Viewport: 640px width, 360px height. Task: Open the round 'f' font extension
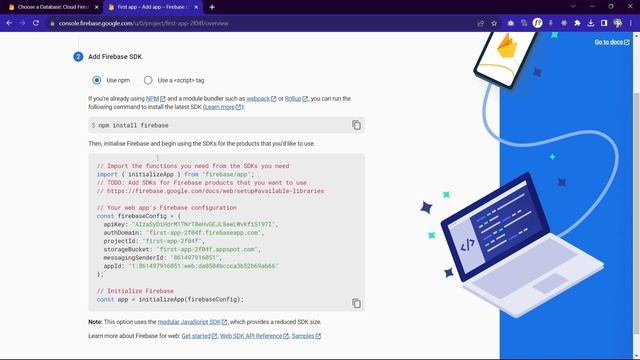tap(538, 23)
